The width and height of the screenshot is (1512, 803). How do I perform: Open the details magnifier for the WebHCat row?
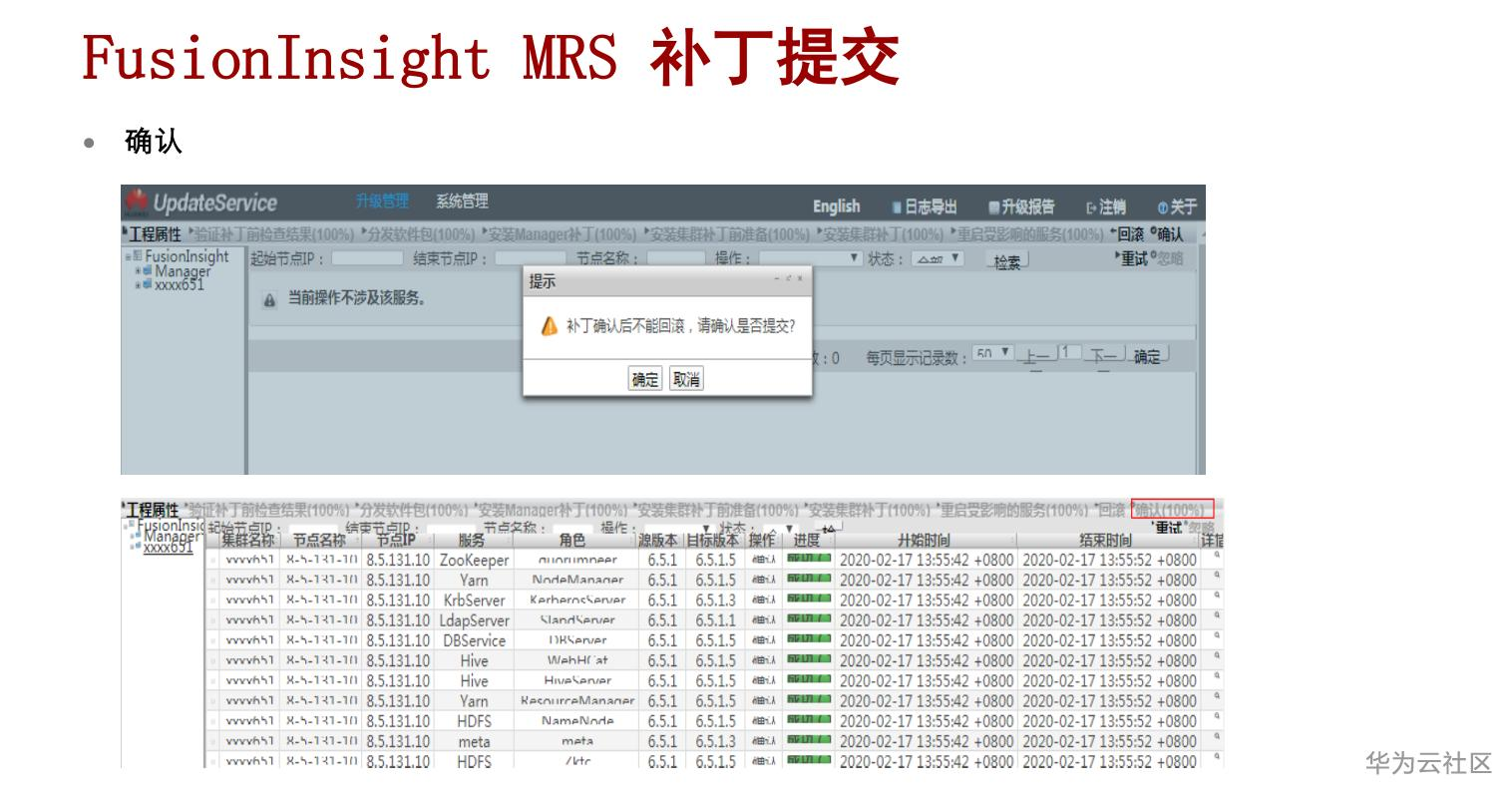pos(1218,657)
